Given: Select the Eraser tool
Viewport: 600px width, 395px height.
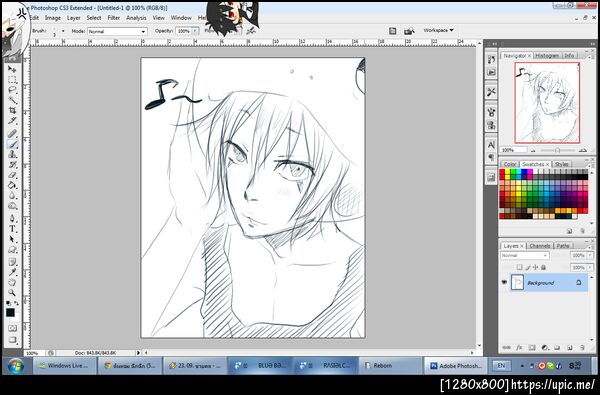Looking at the screenshot, I should click(12, 175).
